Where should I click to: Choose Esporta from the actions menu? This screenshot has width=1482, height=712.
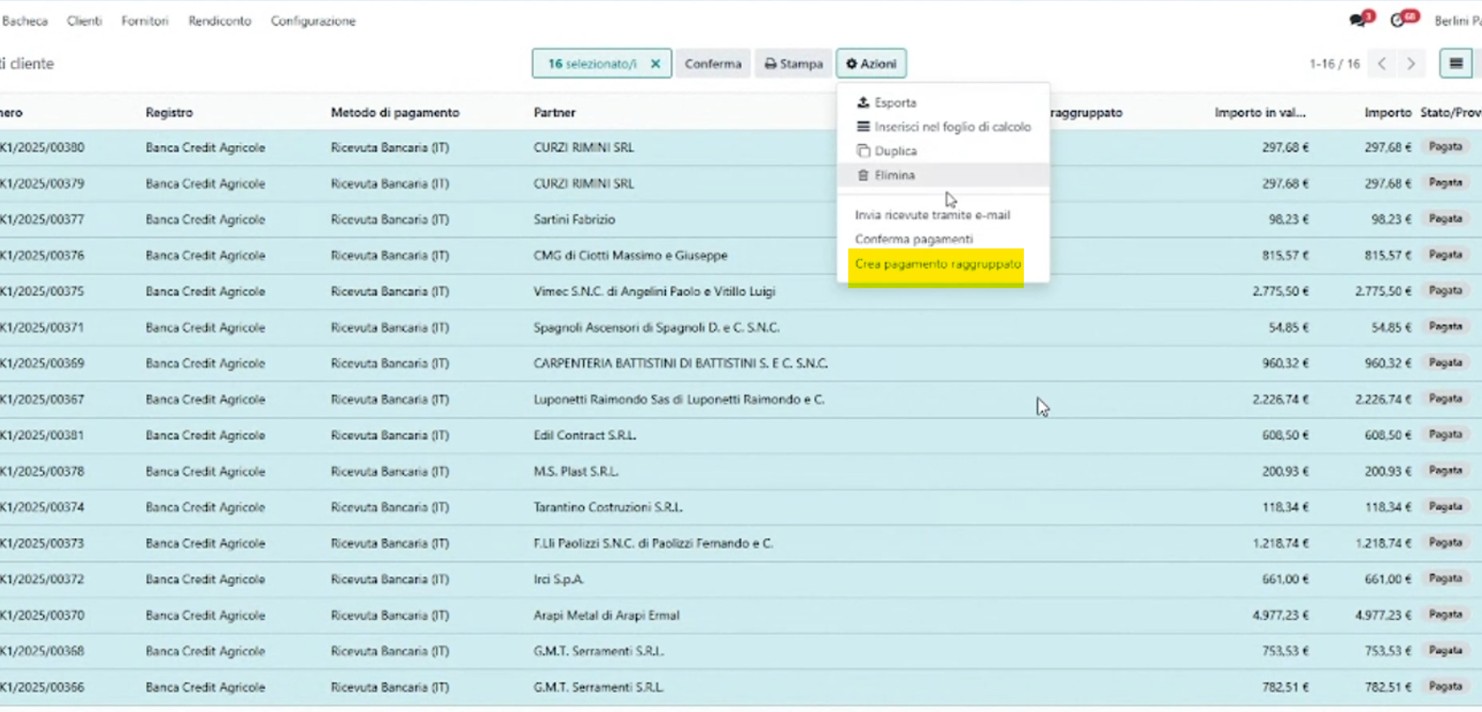pyautogui.click(x=894, y=103)
